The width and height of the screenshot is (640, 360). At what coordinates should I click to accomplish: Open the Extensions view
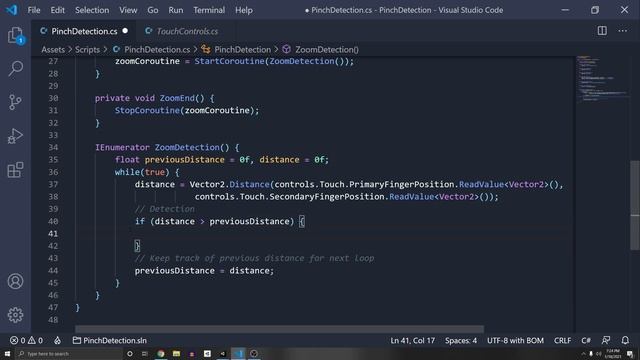[x=16, y=170]
